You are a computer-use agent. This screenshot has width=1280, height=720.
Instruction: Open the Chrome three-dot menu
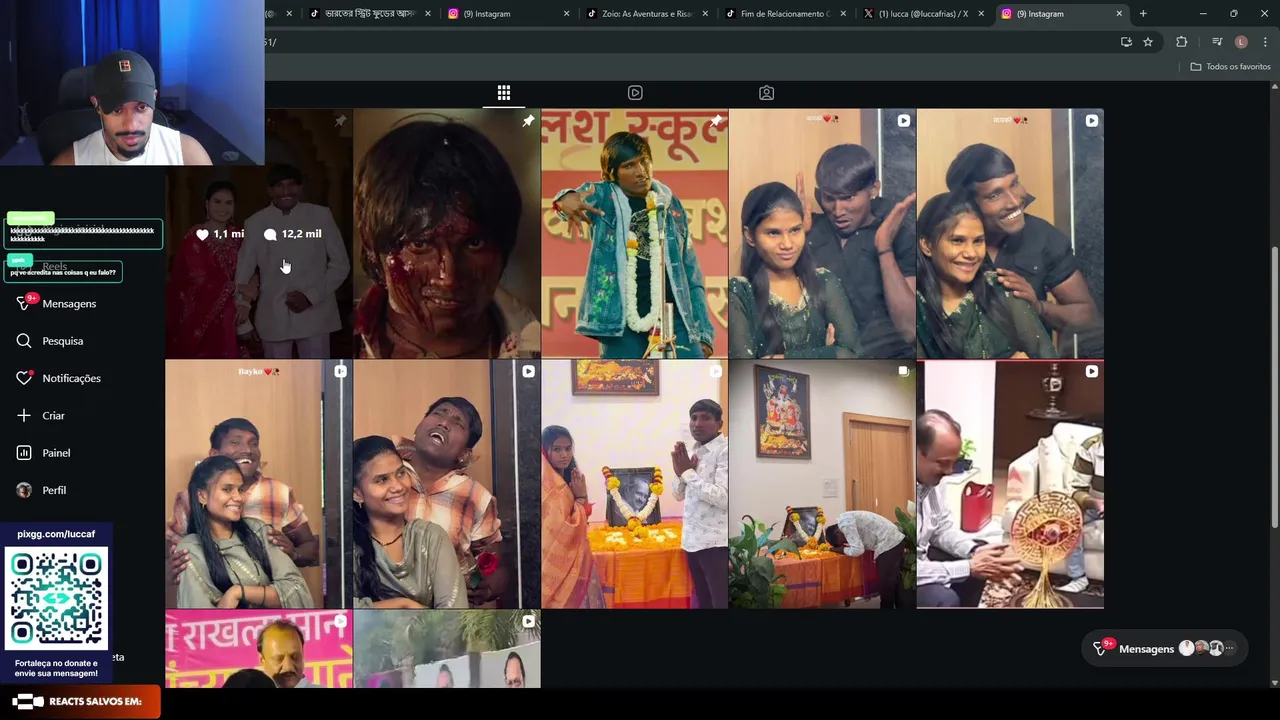(1265, 42)
